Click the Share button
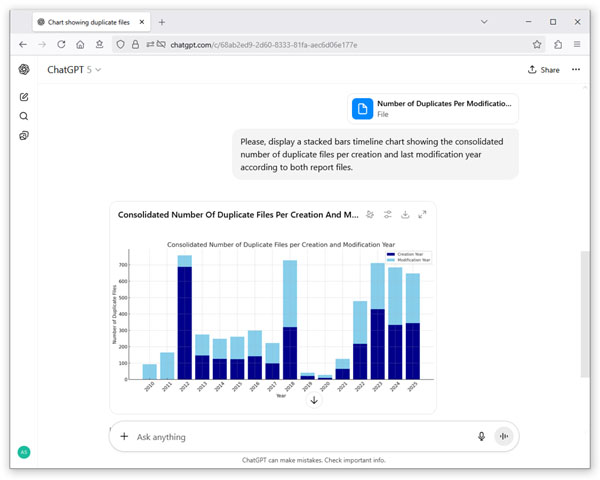 (544, 70)
